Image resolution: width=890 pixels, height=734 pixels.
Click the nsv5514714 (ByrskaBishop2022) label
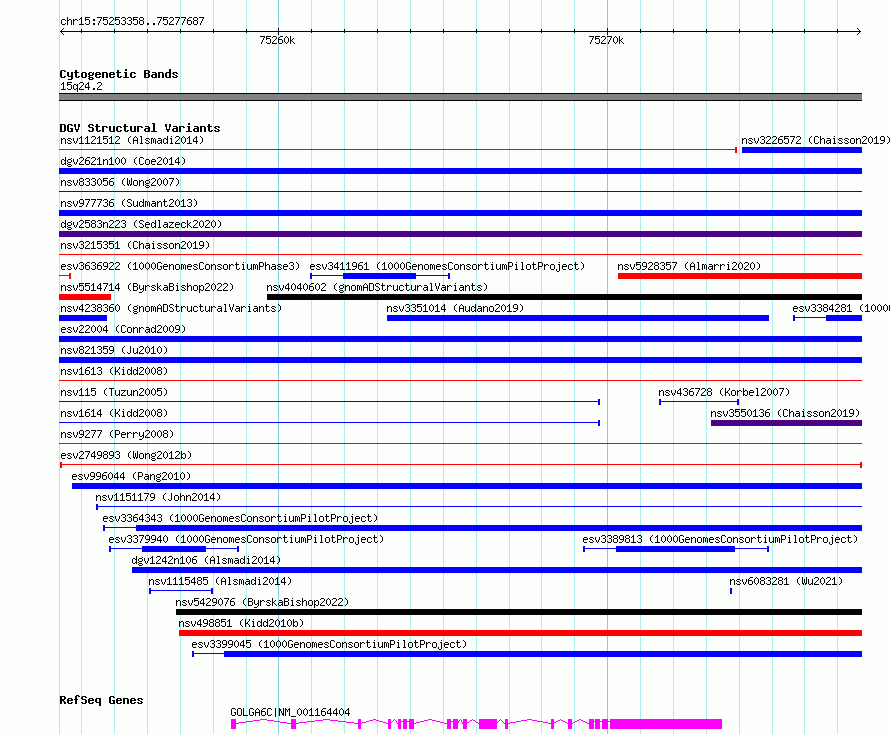147,287
